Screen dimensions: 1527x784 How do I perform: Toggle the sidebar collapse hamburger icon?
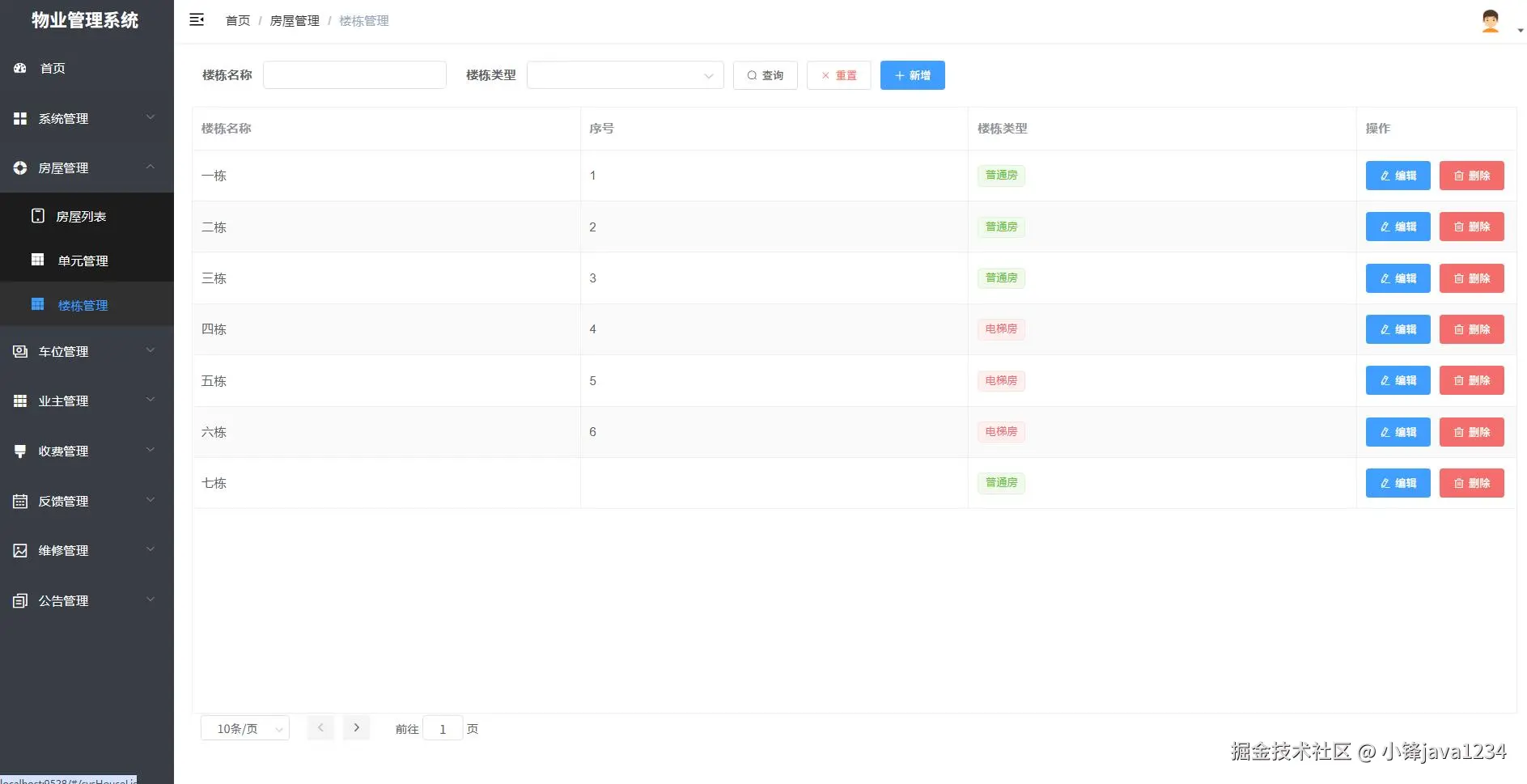point(197,20)
